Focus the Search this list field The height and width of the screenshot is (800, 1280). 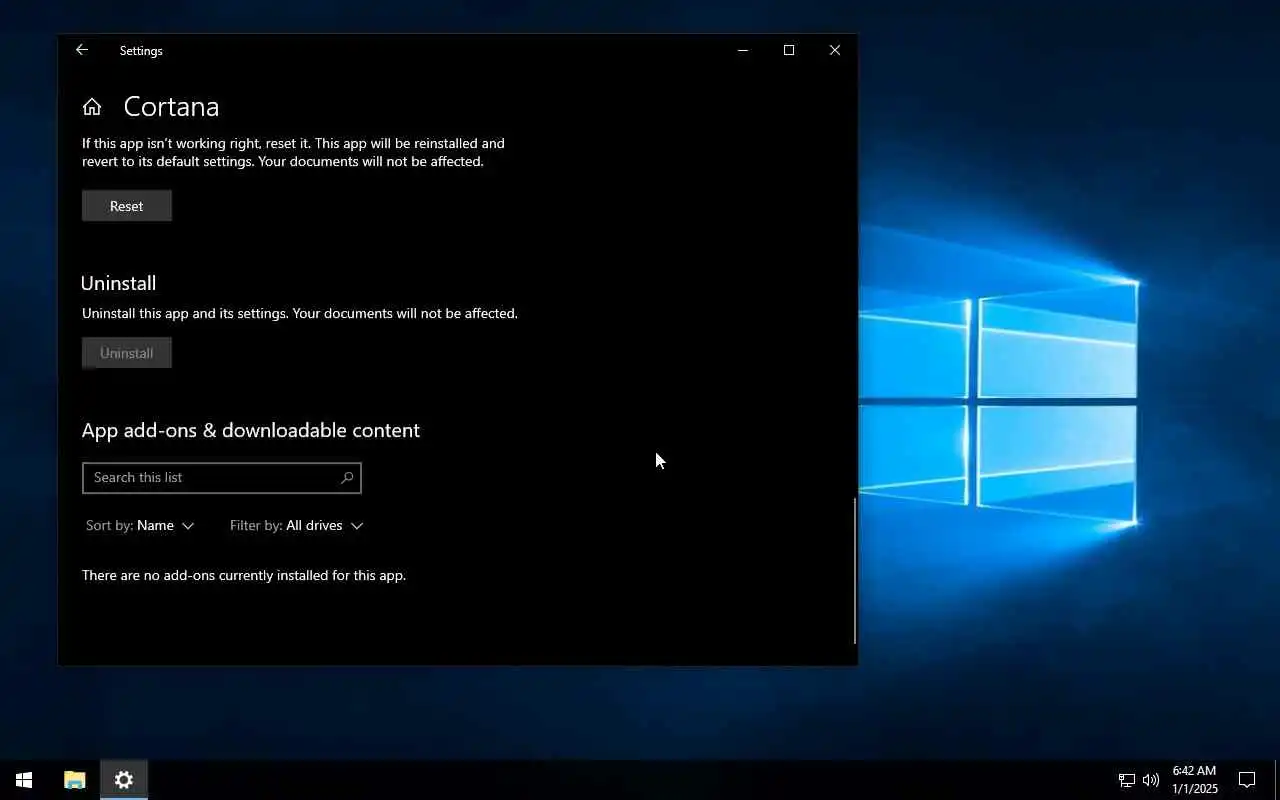pos(222,478)
